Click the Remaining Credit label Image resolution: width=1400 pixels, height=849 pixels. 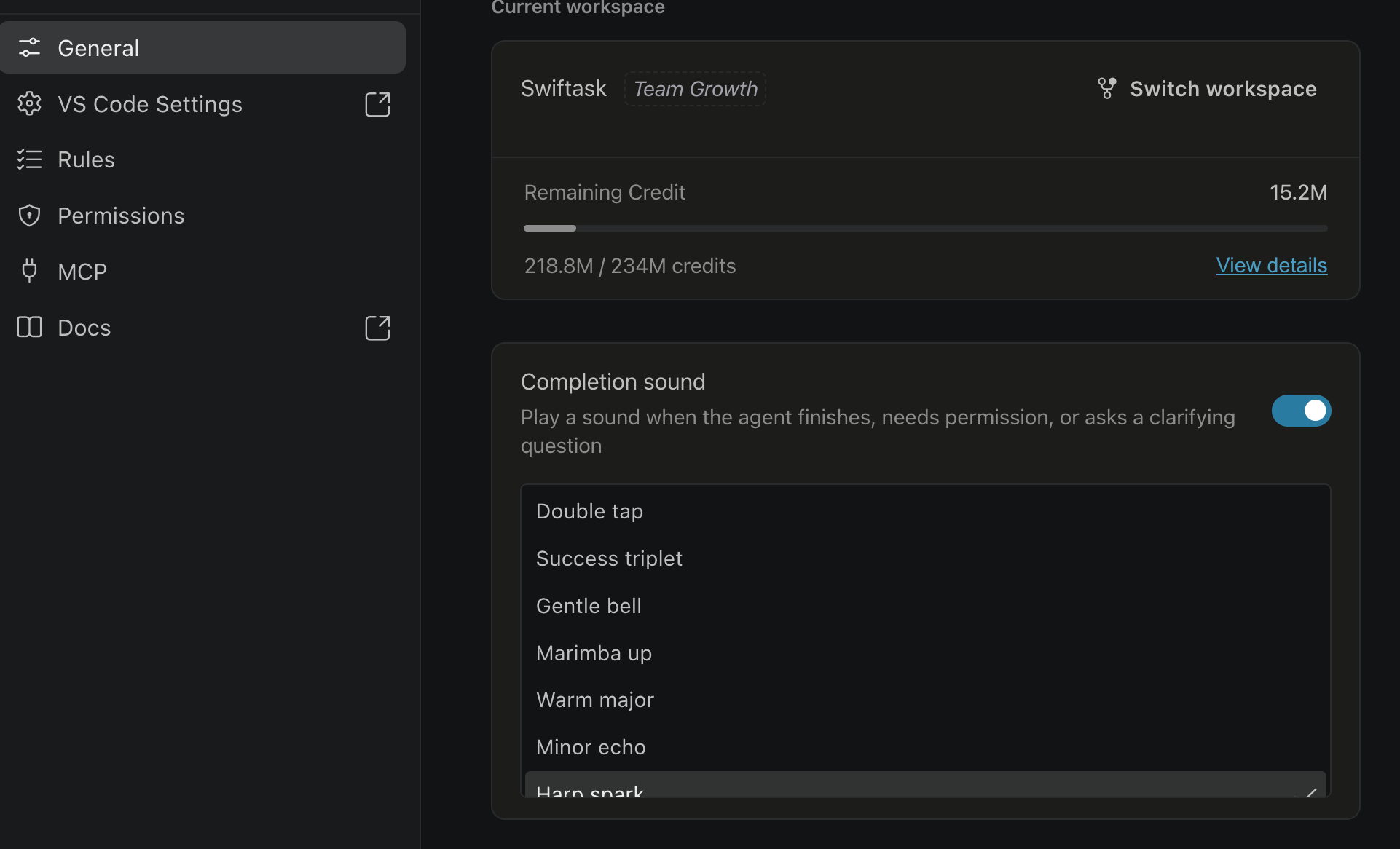point(605,192)
